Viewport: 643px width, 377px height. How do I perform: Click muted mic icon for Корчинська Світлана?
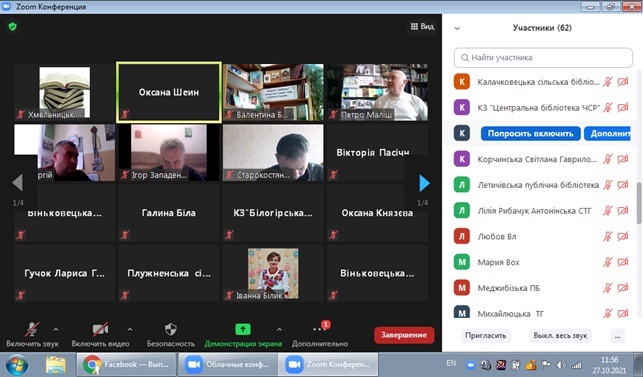tap(607, 159)
